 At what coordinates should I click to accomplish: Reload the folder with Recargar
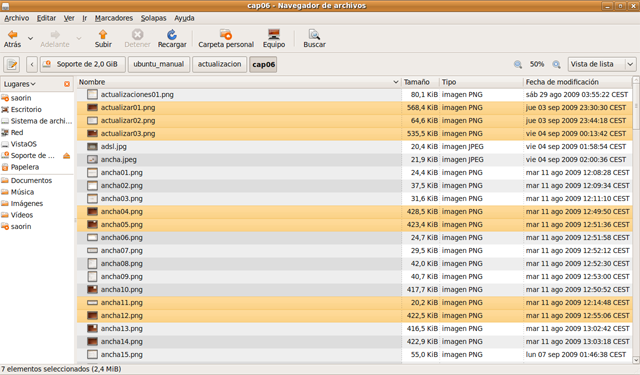point(172,35)
